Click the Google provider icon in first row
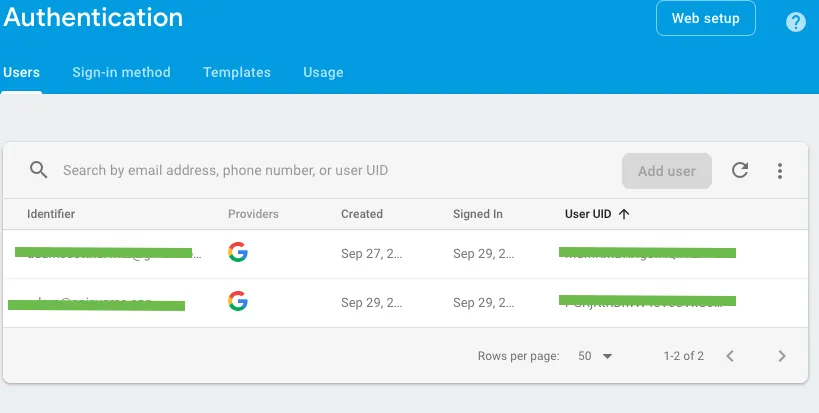Viewport: 819px width, 413px height. coord(237,253)
